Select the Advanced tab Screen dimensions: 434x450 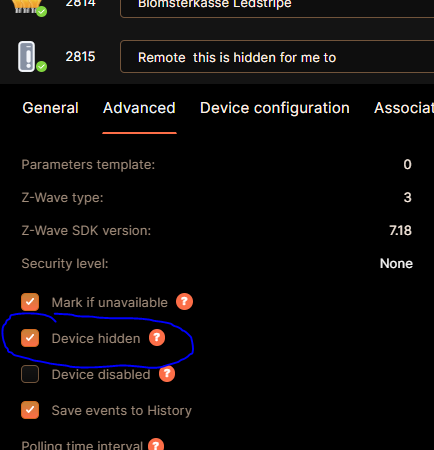click(x=139, y=108)
